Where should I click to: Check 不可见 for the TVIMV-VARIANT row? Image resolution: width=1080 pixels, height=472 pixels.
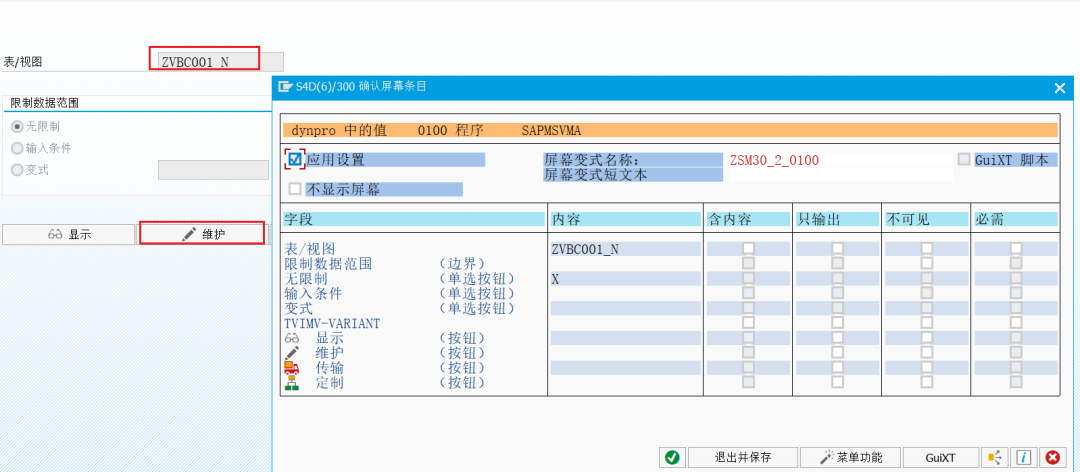click(x=927, y=322)
